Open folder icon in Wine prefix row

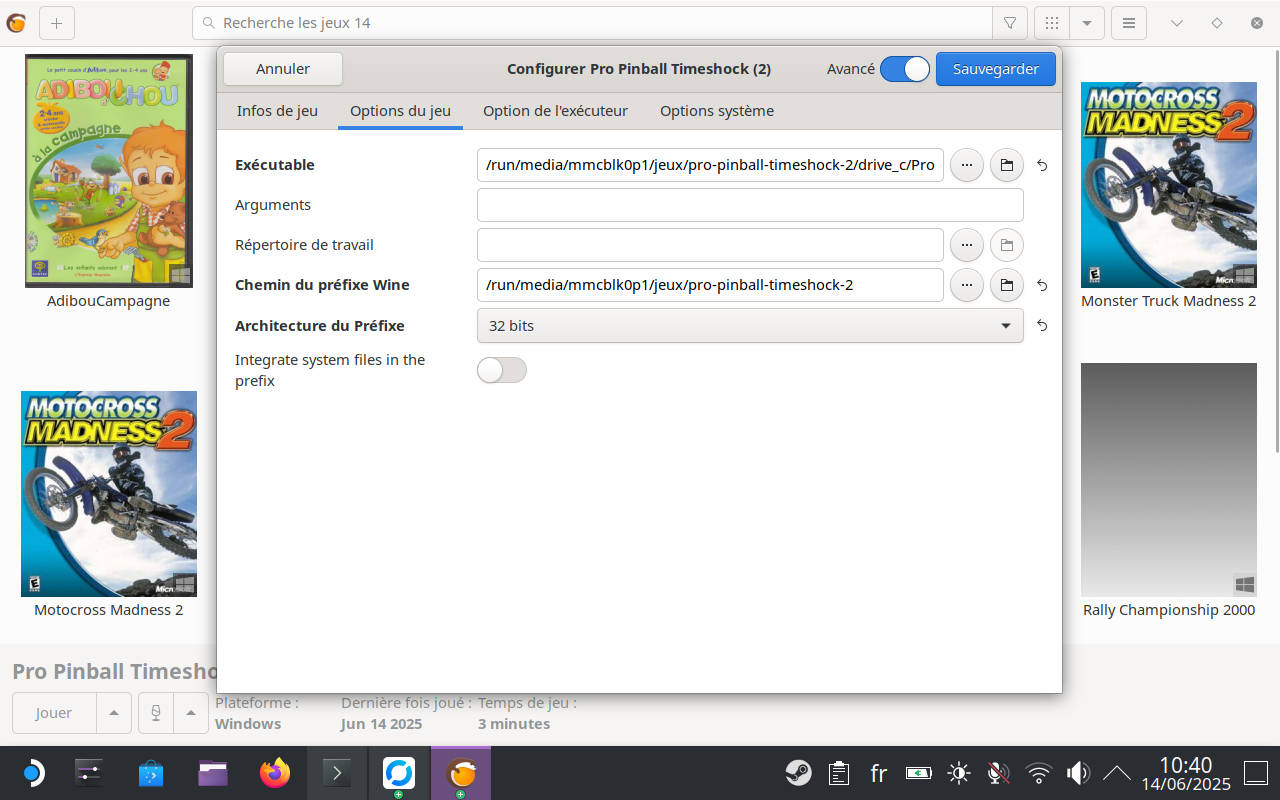point(1007,285)
